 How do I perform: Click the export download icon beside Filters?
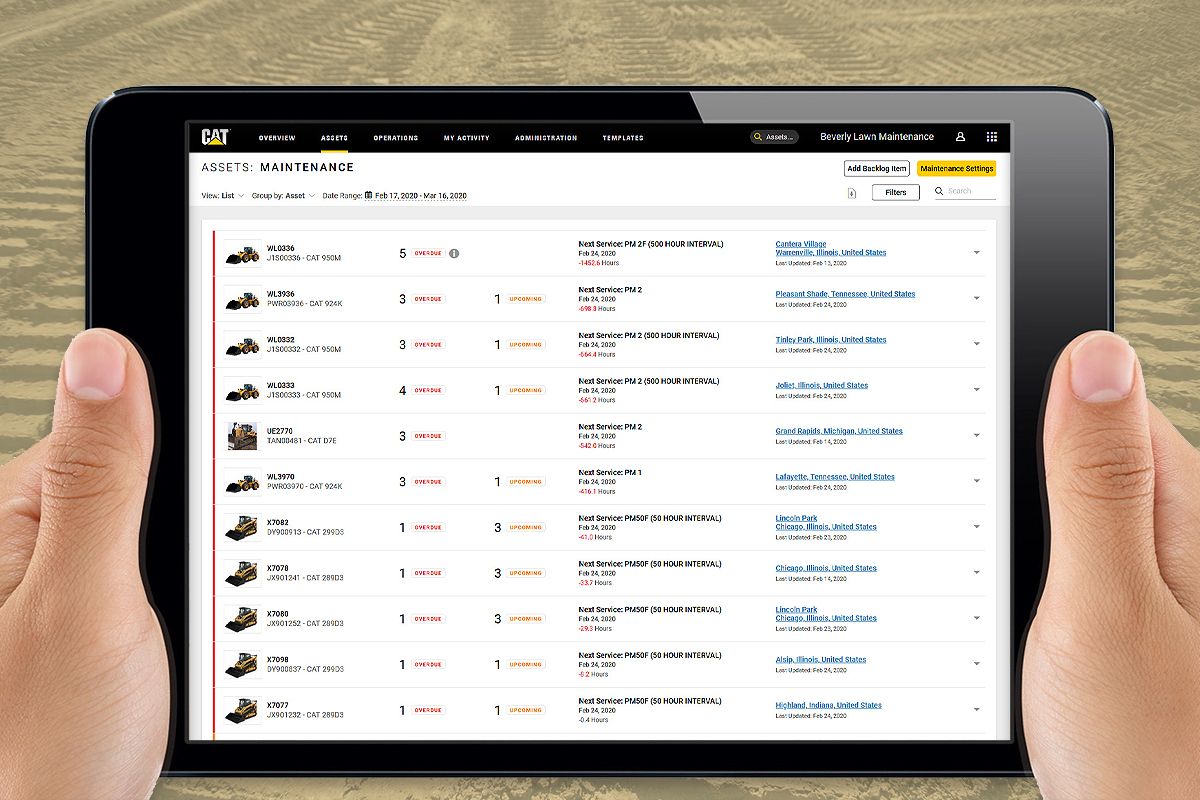click(x=851, y=193)
